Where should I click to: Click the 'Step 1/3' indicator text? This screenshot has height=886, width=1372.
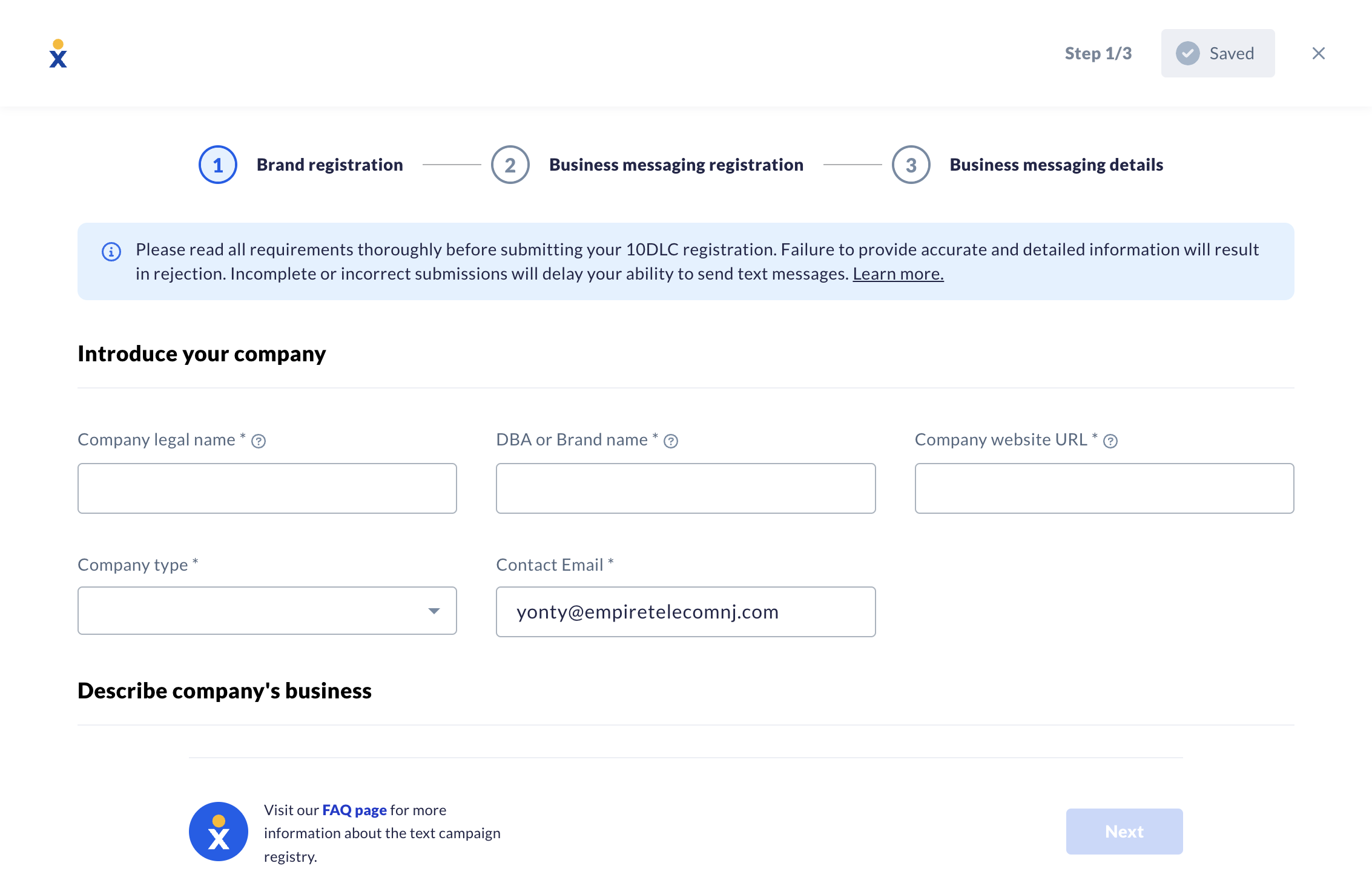point(1098,53)
